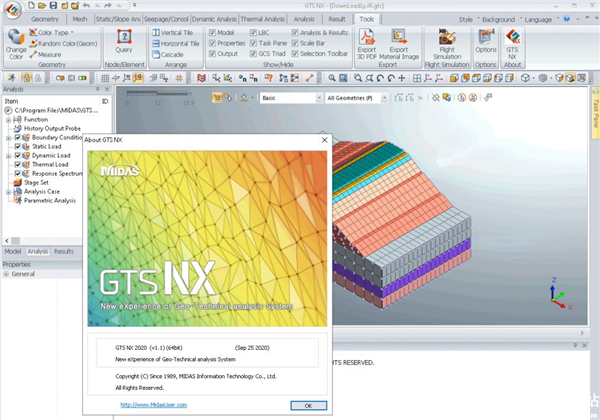Open the Basic selection dropdown

pyautogui.click(x=291, y=98)
